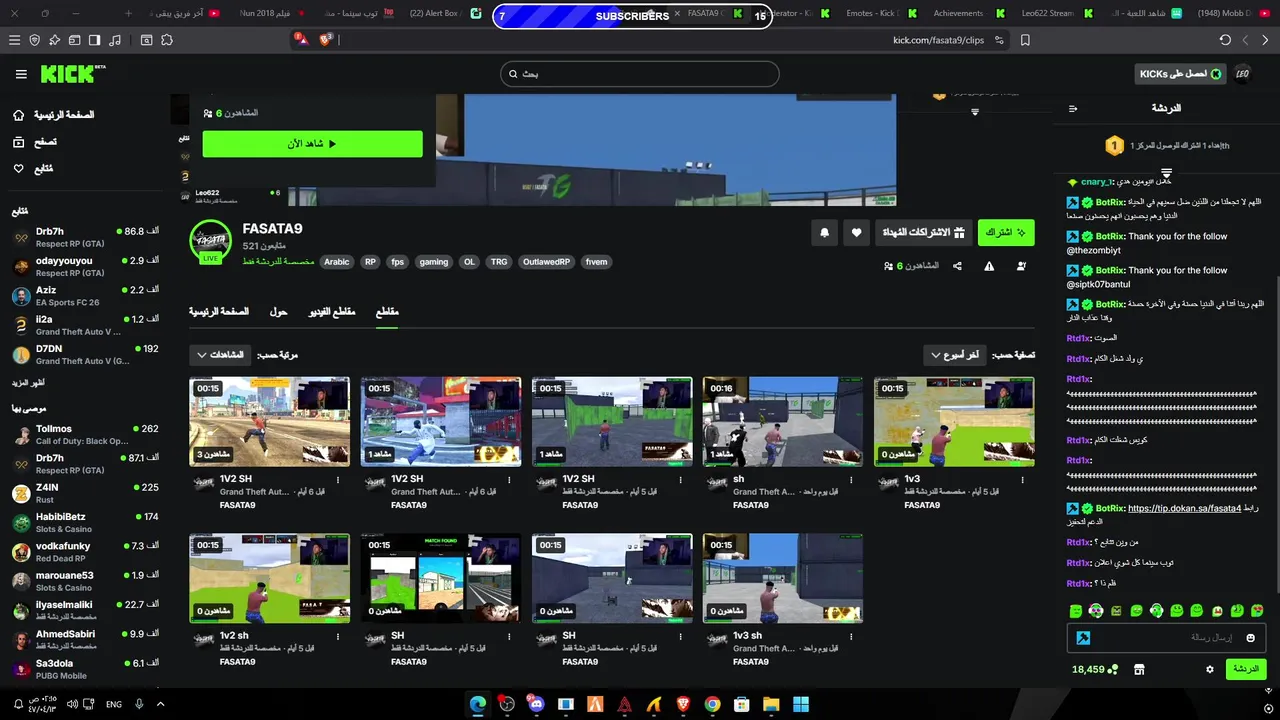1280x720 pixels.
Task: Open the first 1V2 SH clip with 3 views
Action: 269,422
